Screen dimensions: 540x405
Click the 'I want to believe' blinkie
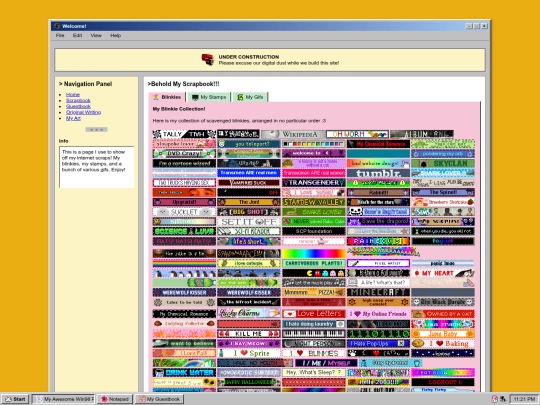[x=184, y=343]
